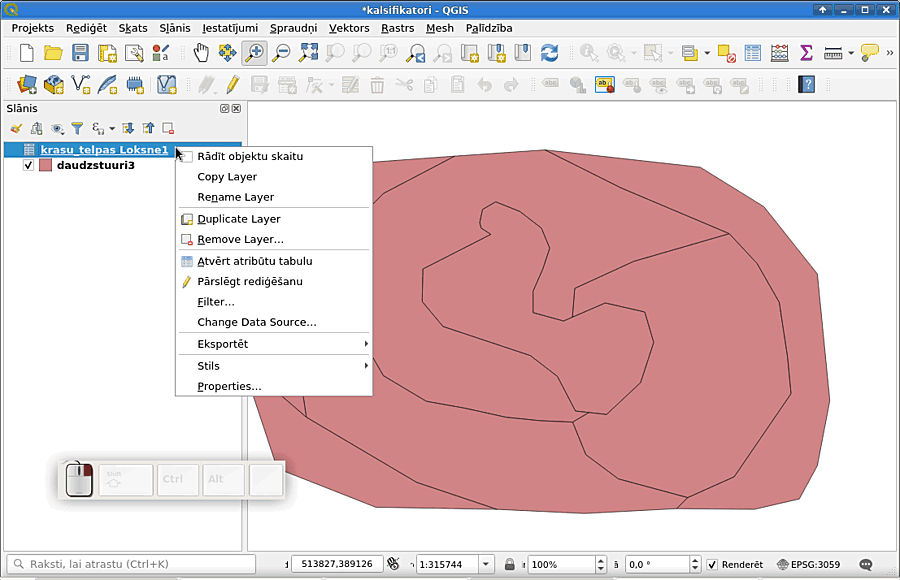Activate the Zoom Out magnifier tool
Viewport: 900px width, 580px height.
(281, 53)
